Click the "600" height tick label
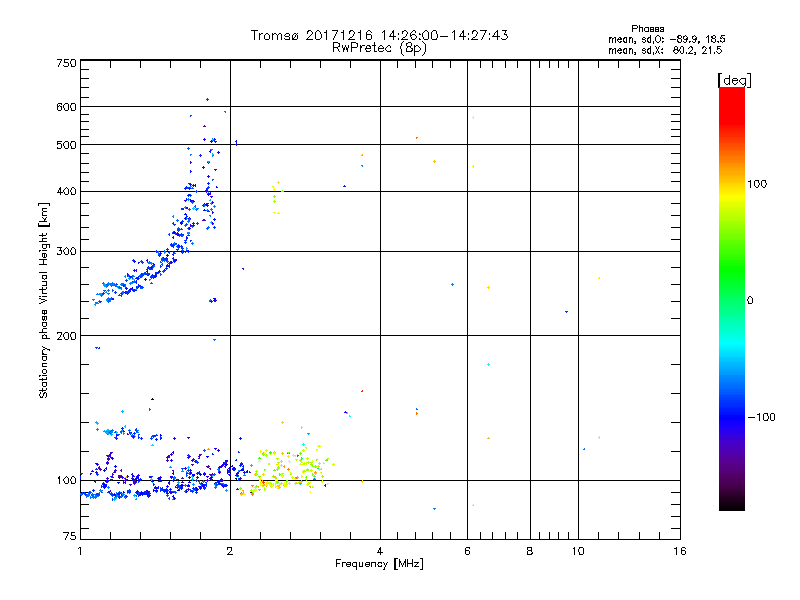 [x=67, y=107]
